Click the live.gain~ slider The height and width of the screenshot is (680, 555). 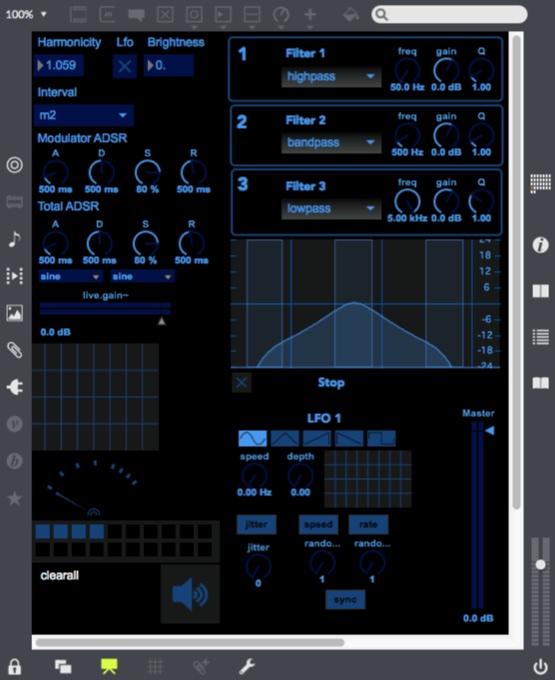(x=105, y=309)
